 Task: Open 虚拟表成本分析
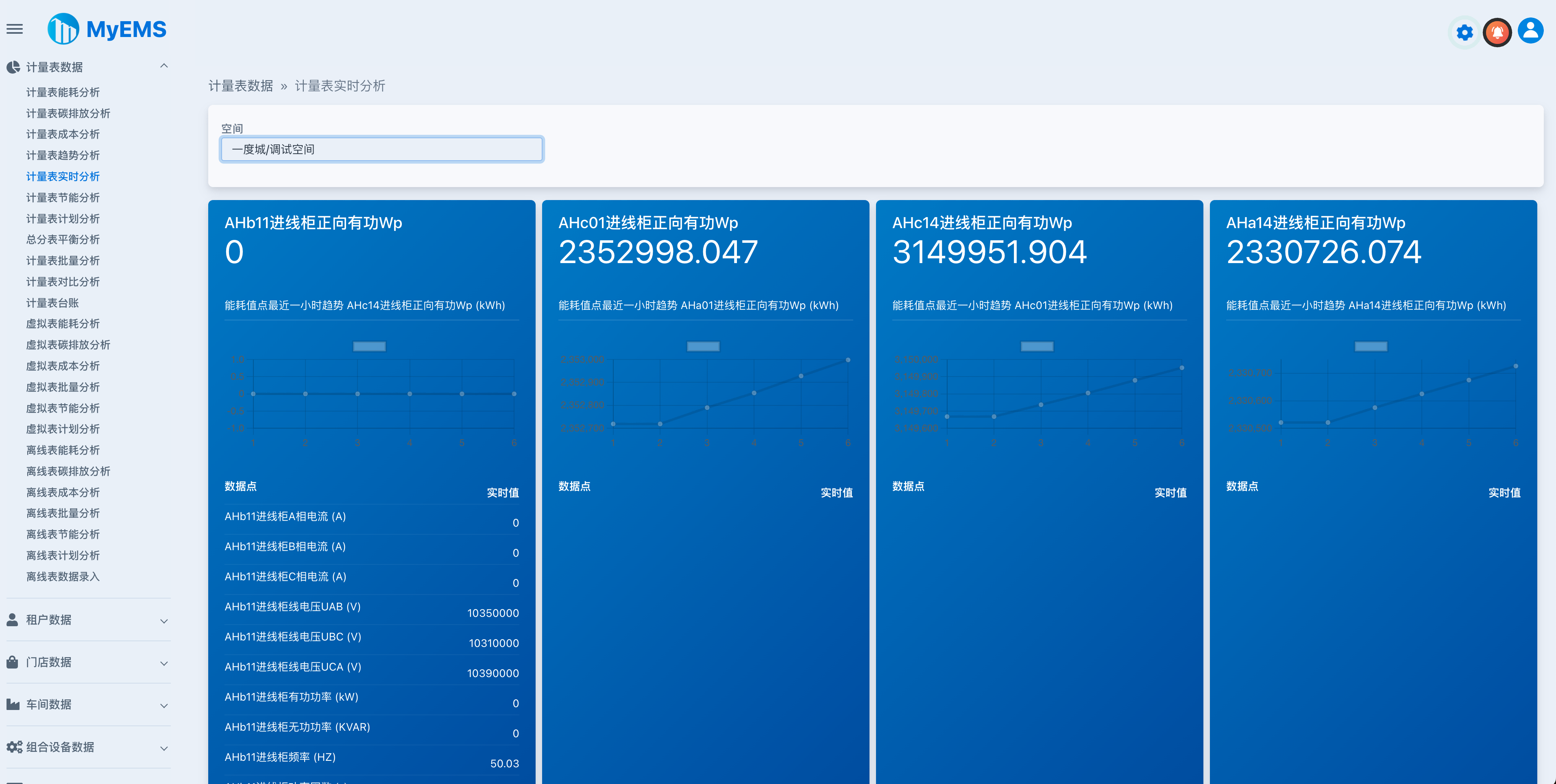[63, 366]
